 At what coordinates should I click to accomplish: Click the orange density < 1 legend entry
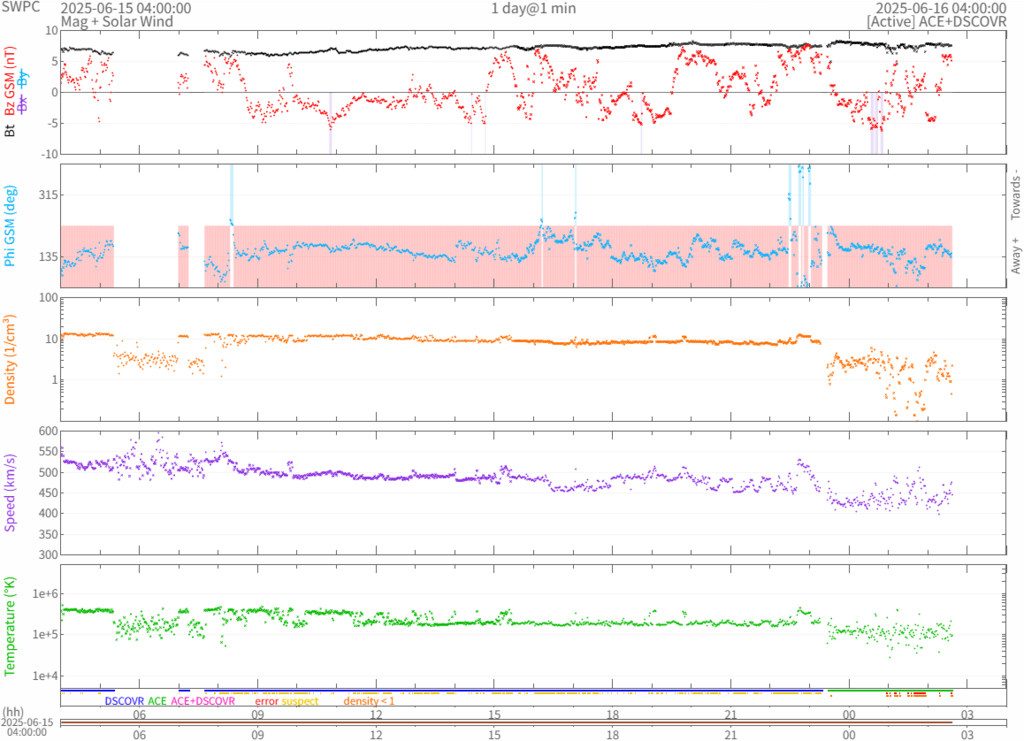pyautogui.click(x=369, y=701)
